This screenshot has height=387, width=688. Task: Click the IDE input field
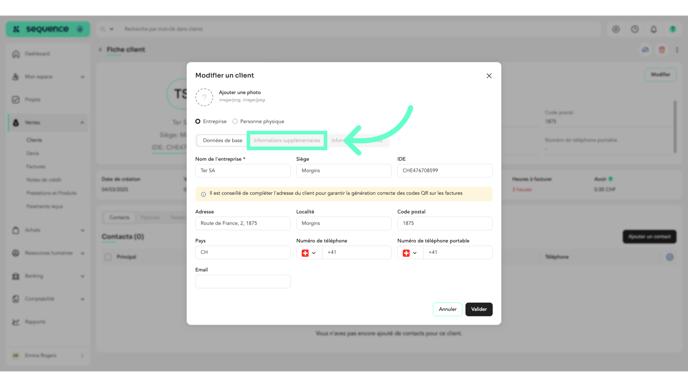click(444, 171)
